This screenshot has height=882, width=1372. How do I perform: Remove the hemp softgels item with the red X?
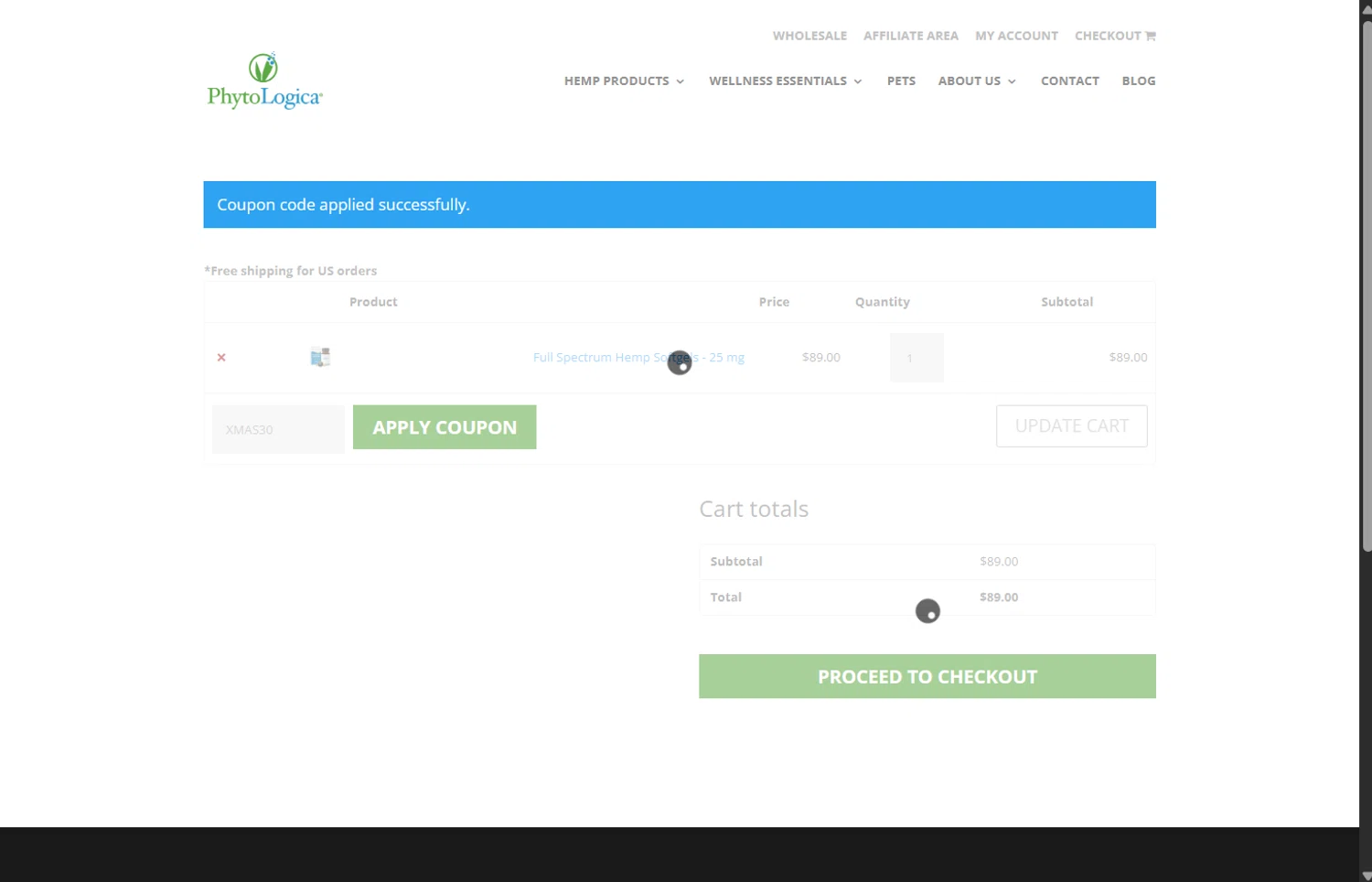221,358
